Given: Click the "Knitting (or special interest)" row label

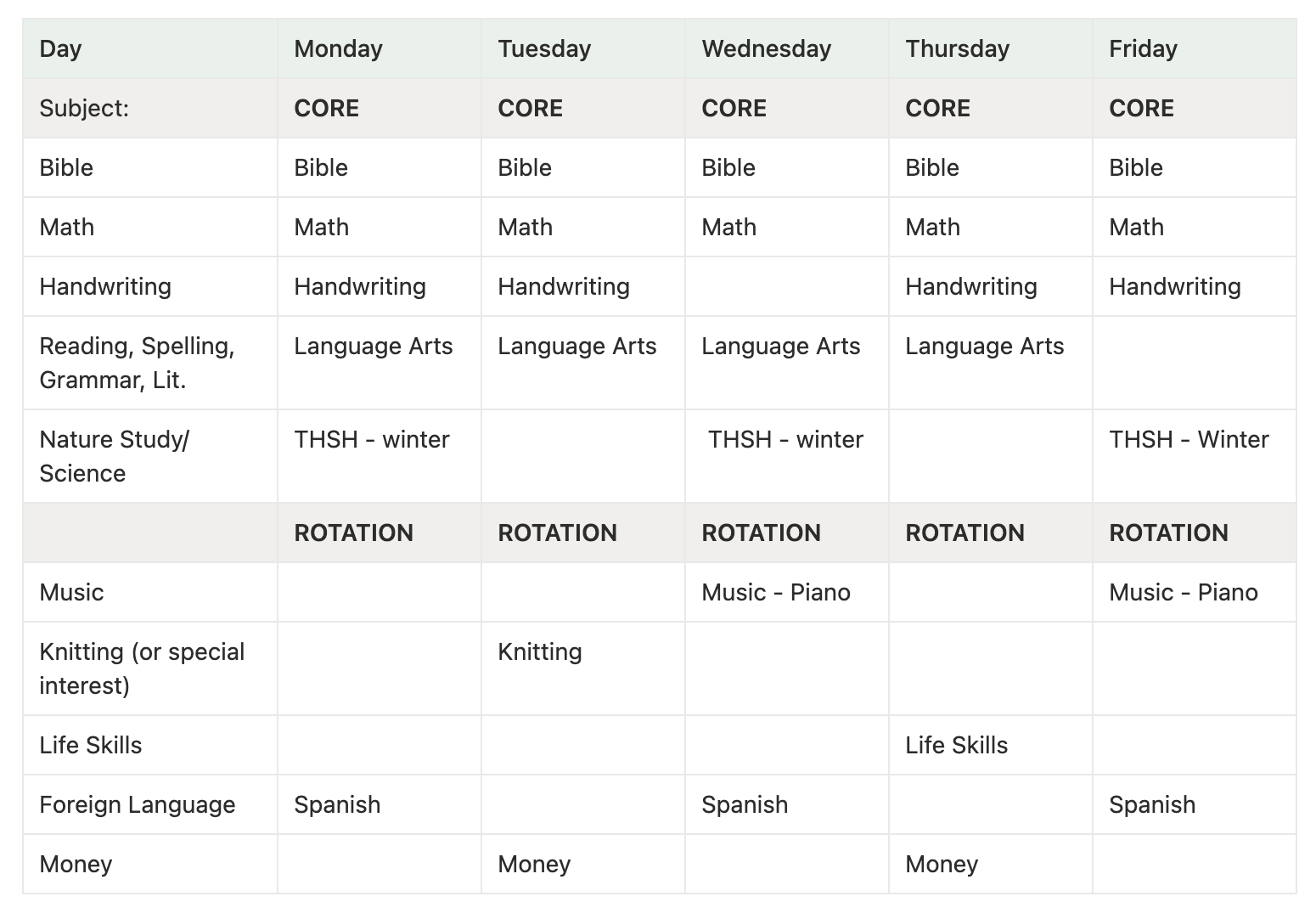Looking at the screenshot, I should (142, 668).
